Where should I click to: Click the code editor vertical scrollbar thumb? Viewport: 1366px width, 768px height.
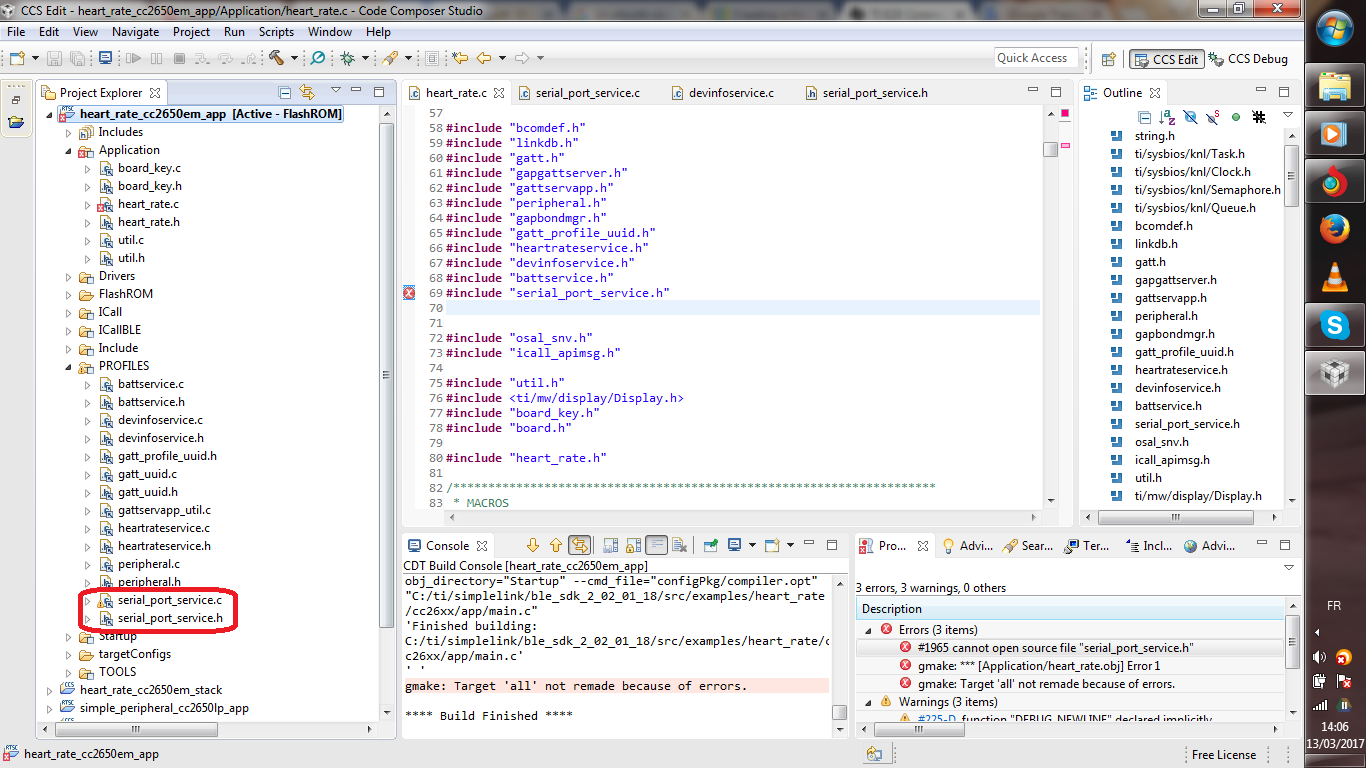pos(1050,150)
